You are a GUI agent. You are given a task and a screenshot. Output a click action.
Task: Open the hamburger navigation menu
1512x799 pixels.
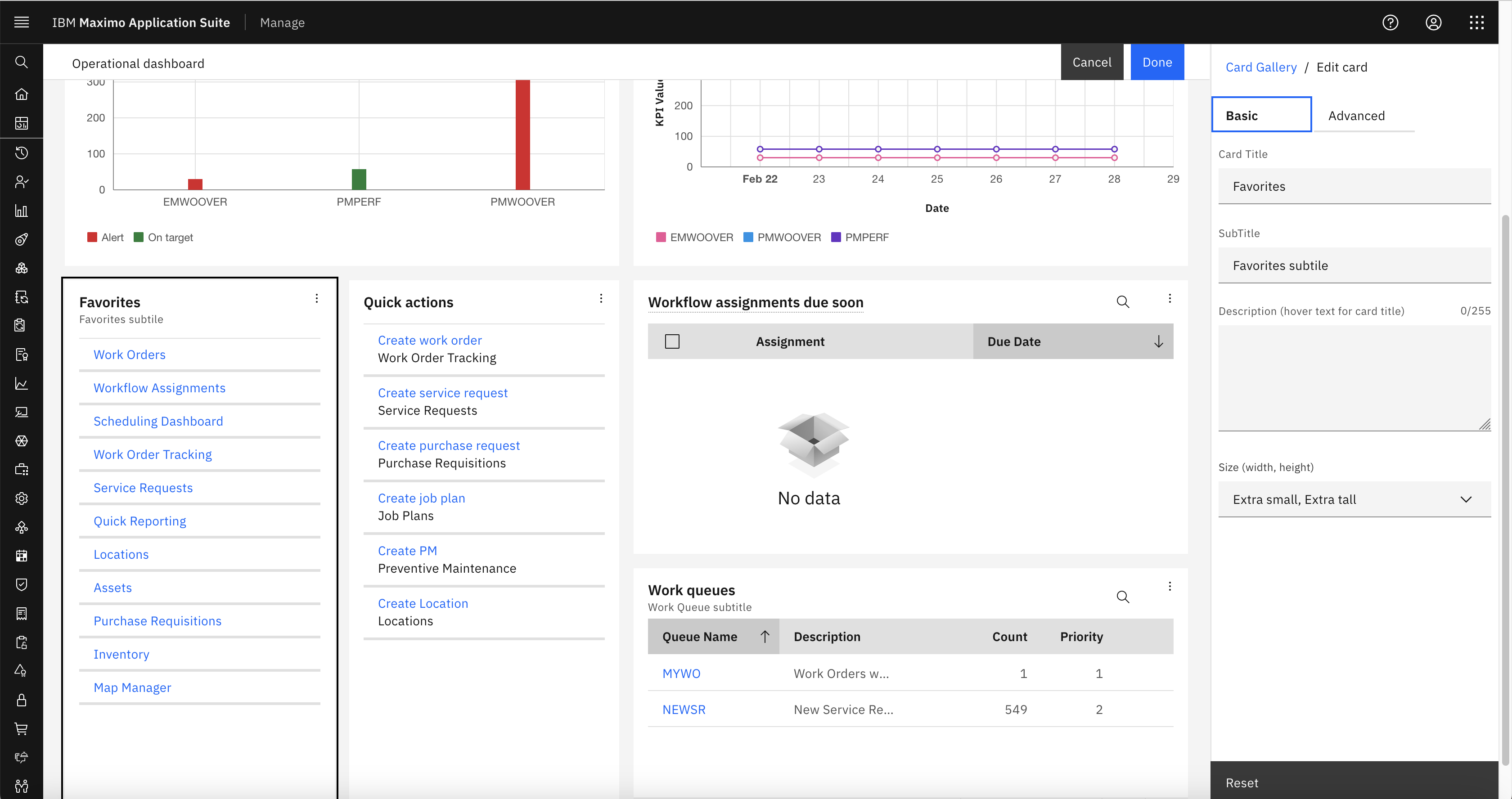[22, 22]
